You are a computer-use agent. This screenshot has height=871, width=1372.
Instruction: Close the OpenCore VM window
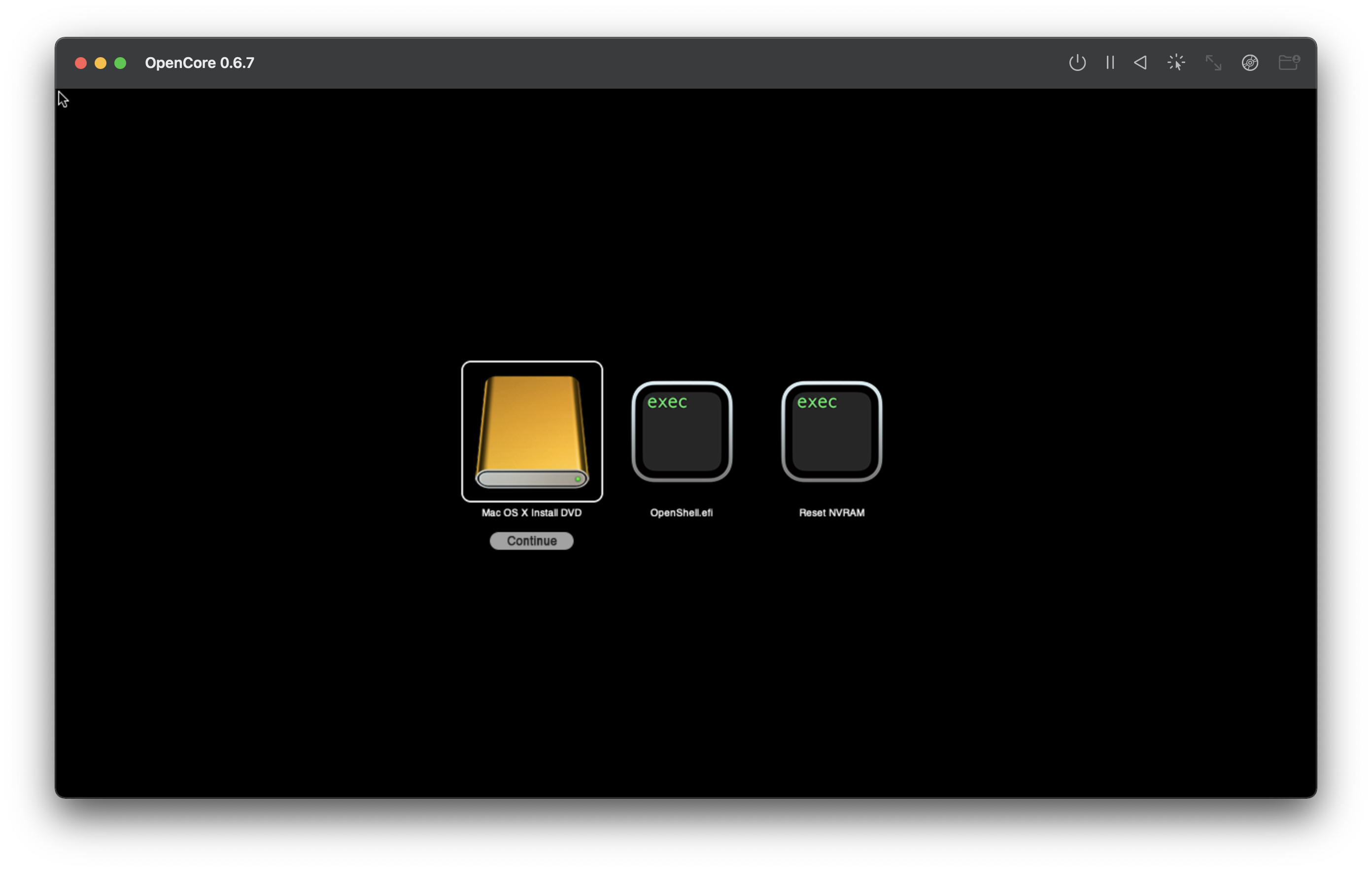81,63
